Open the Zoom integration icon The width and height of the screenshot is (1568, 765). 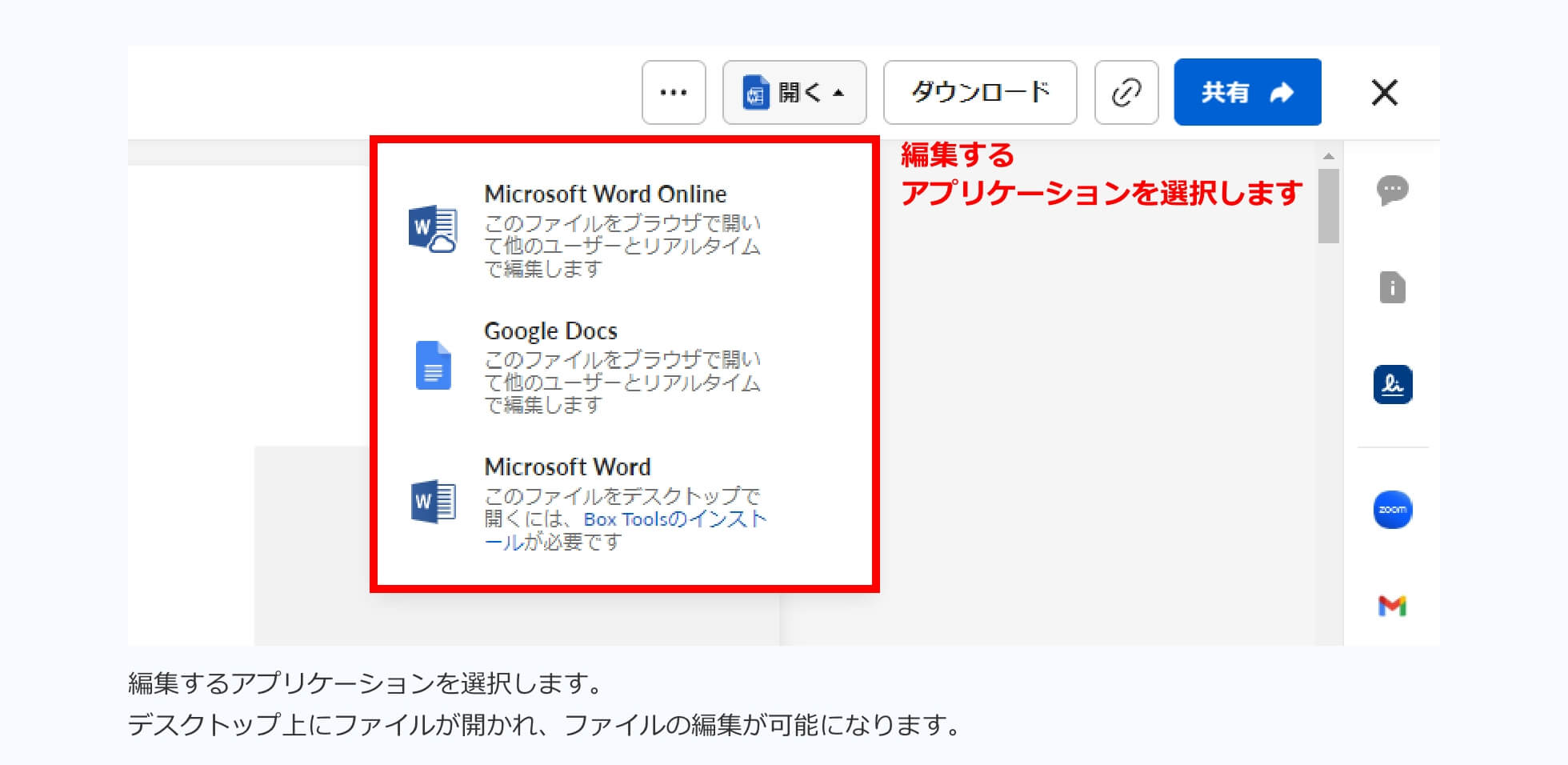click(1392, 510)
